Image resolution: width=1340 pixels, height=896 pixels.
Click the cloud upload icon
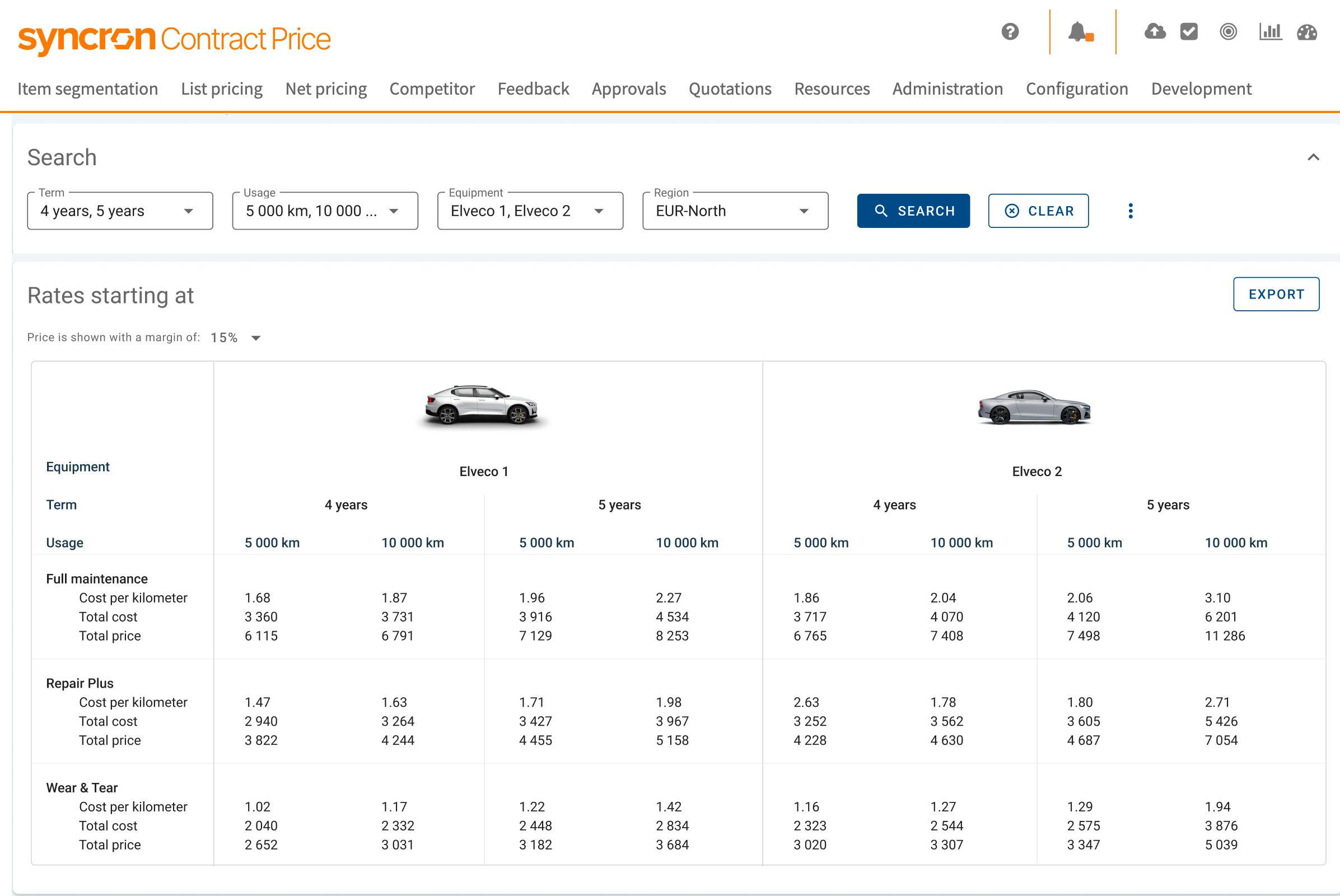(x=1155, y=31)
